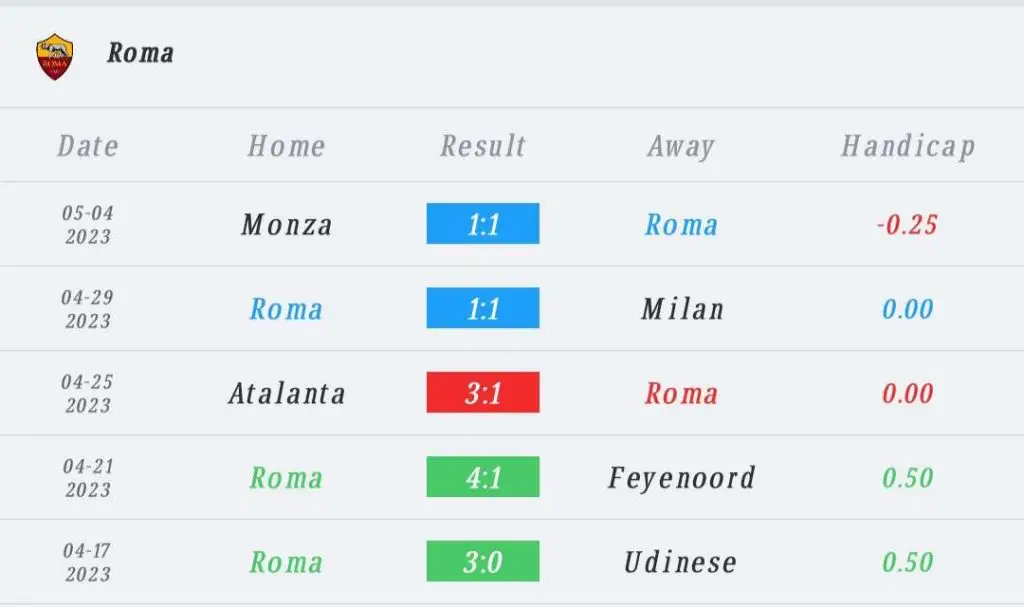Click the 04-17 2023 match date
Screen dimensions: 1024x607
point(88,562)
